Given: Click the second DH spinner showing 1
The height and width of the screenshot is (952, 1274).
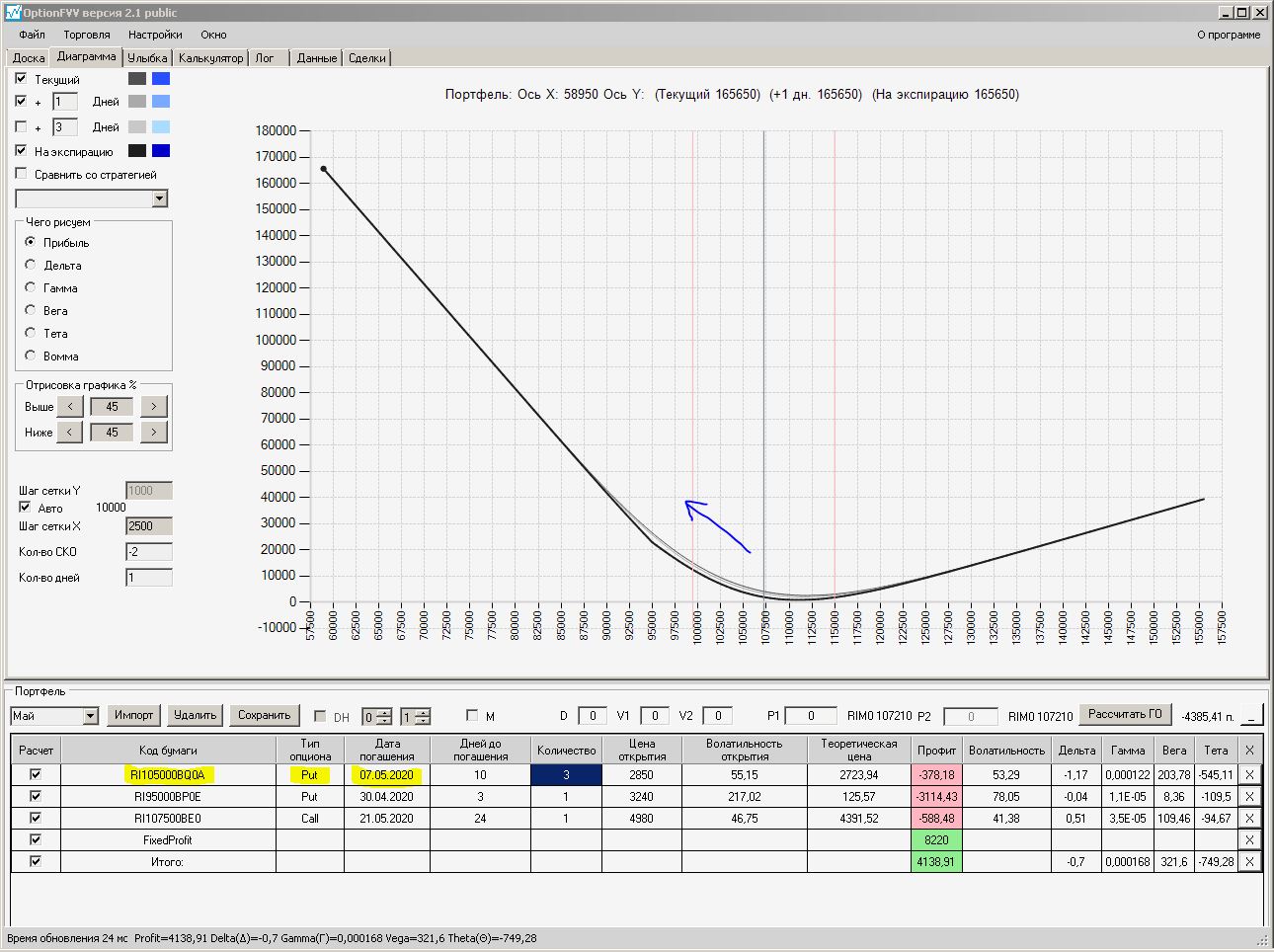Looking at the screenshot, I should (x=415, y=717).
